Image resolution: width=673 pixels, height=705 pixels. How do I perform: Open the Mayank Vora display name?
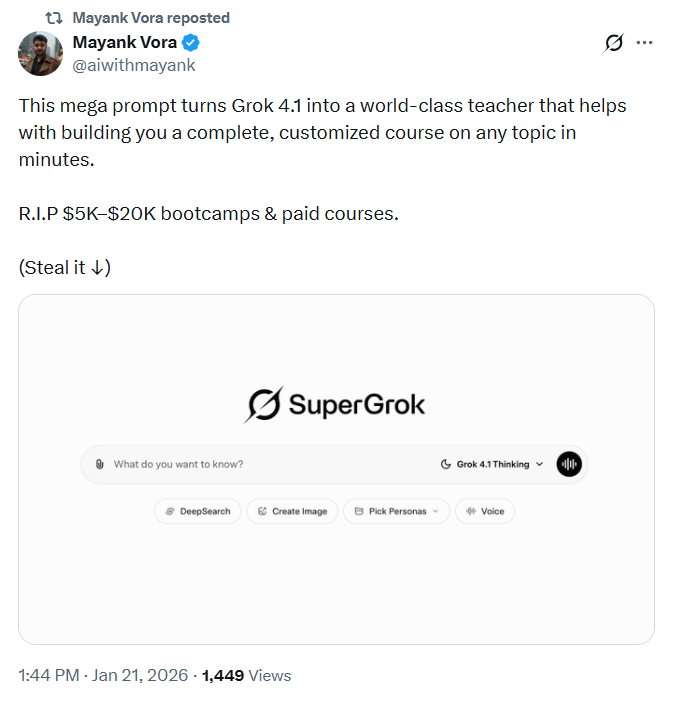126,43
